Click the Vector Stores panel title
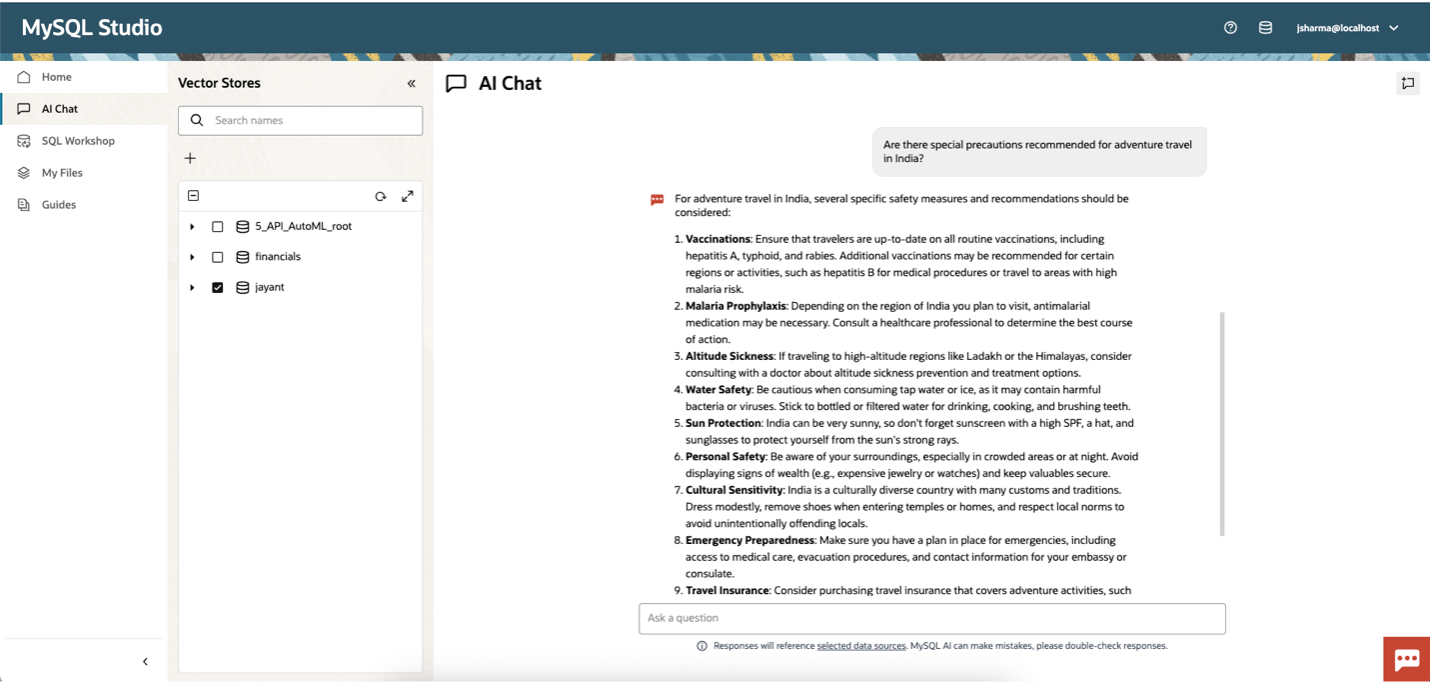Image resolution: width=1430 pixels, height=684 pixels. 219,83
